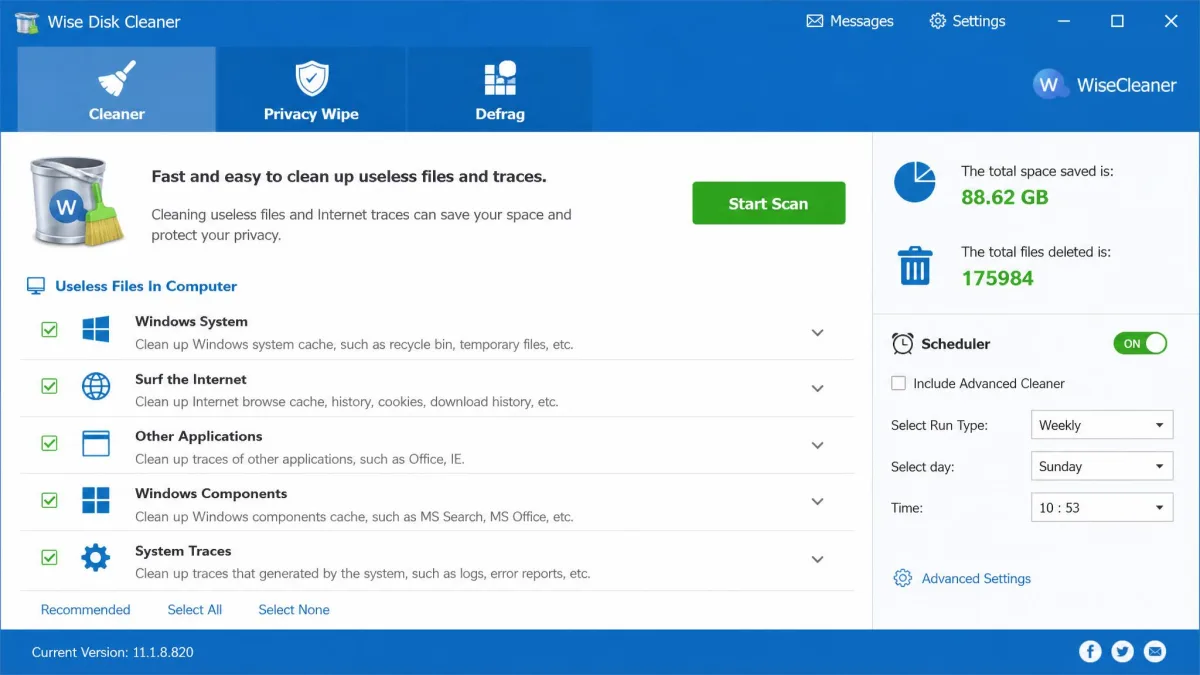Uncheck the Surf the Internet checkbox

[x=49, y=386]
